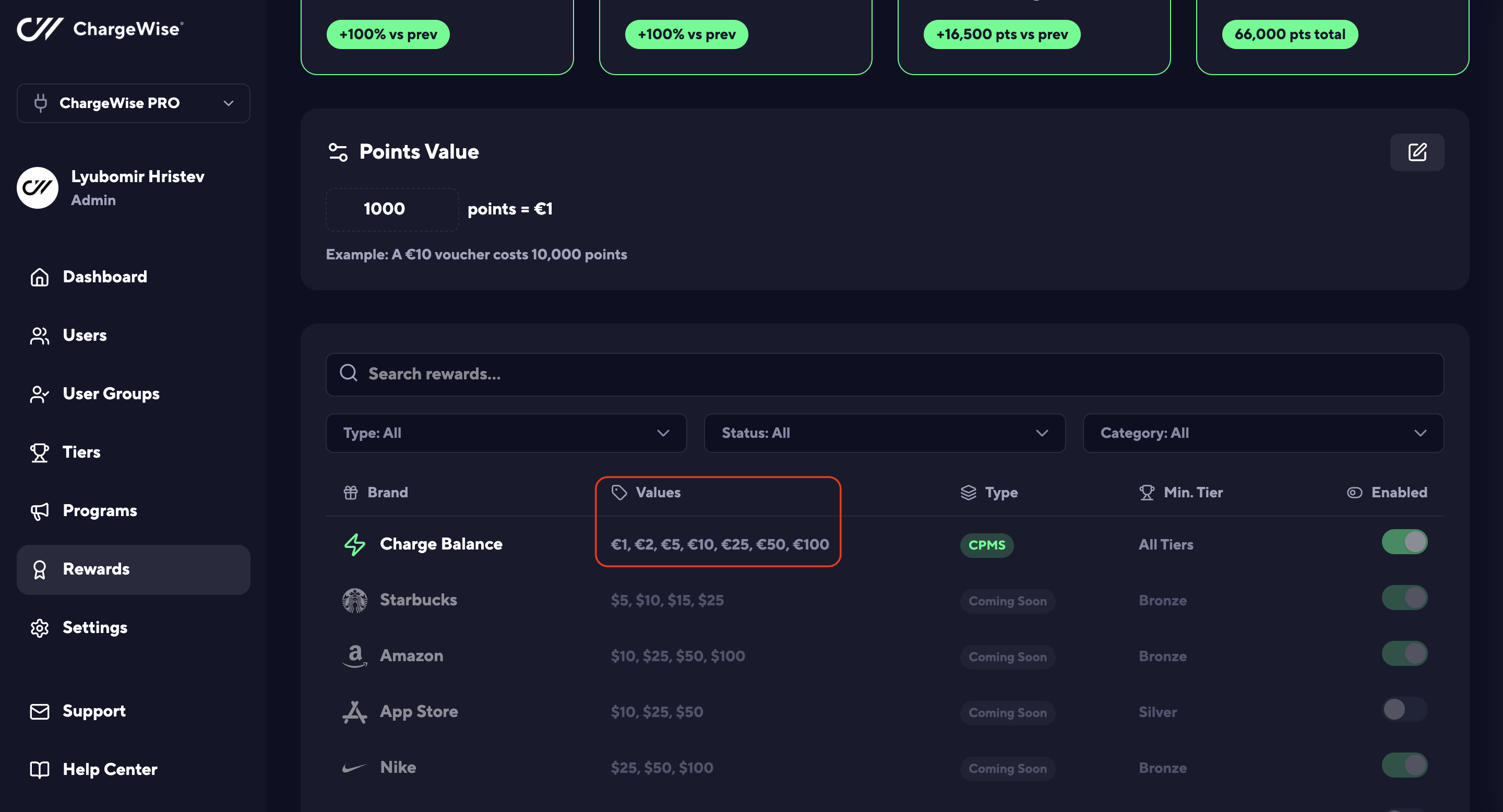Click the App Store brand icon
Image resolution: width=1503 pixels, height=812 pixels.
(x=354, y=712)
